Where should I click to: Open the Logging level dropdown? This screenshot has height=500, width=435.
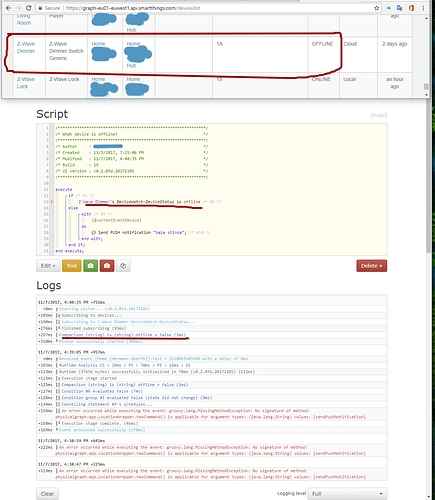(x=347, y=494)
